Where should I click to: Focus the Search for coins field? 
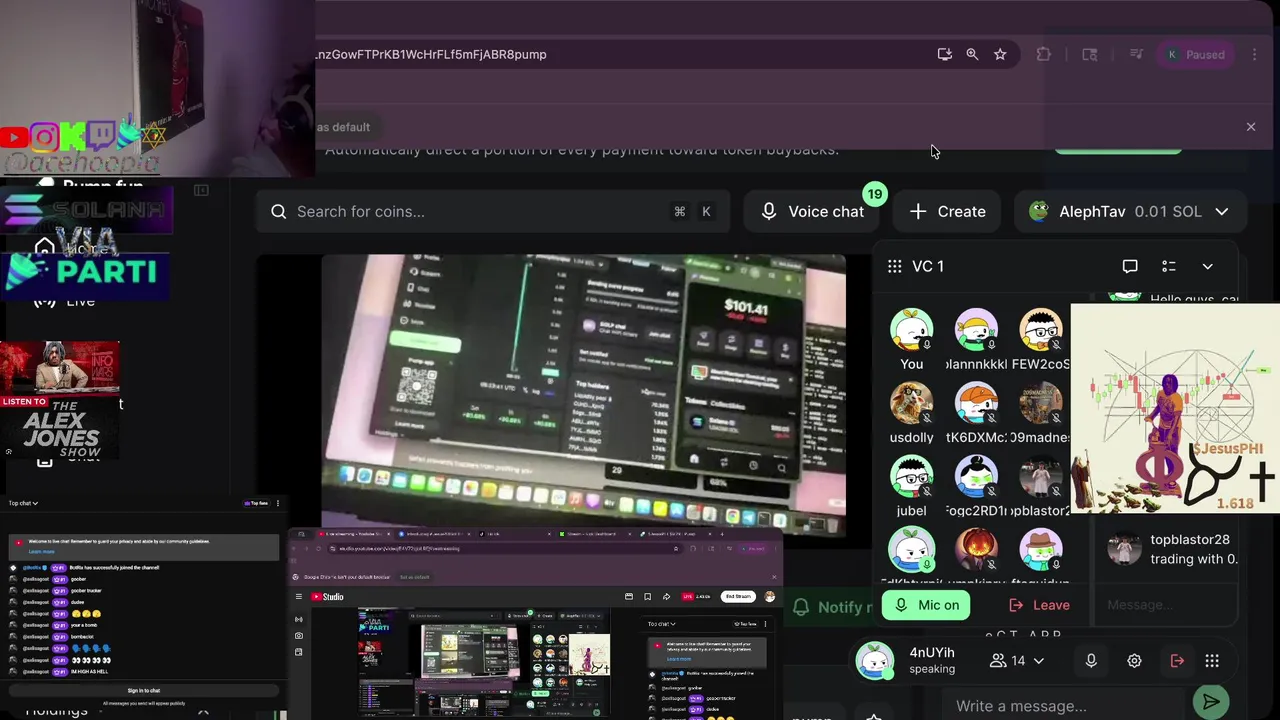tap(492, 211)
